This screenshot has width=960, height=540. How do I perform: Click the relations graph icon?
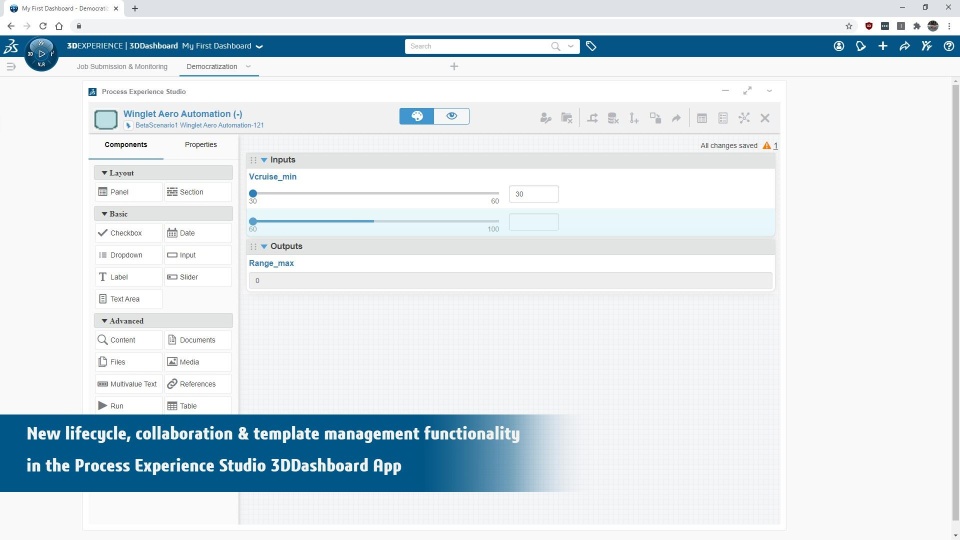click(744, 118)
